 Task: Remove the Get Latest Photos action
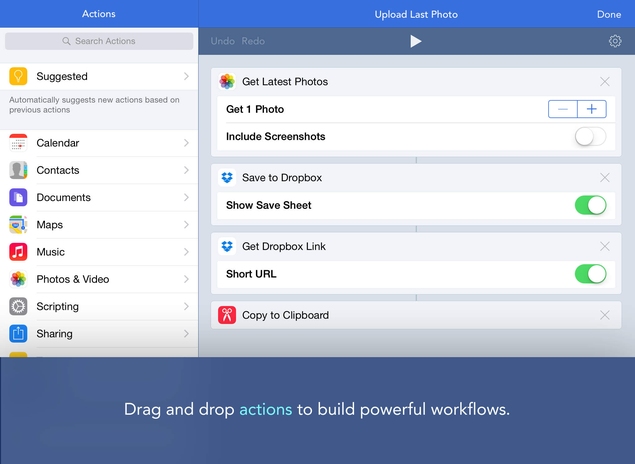[x=605, y=81]
